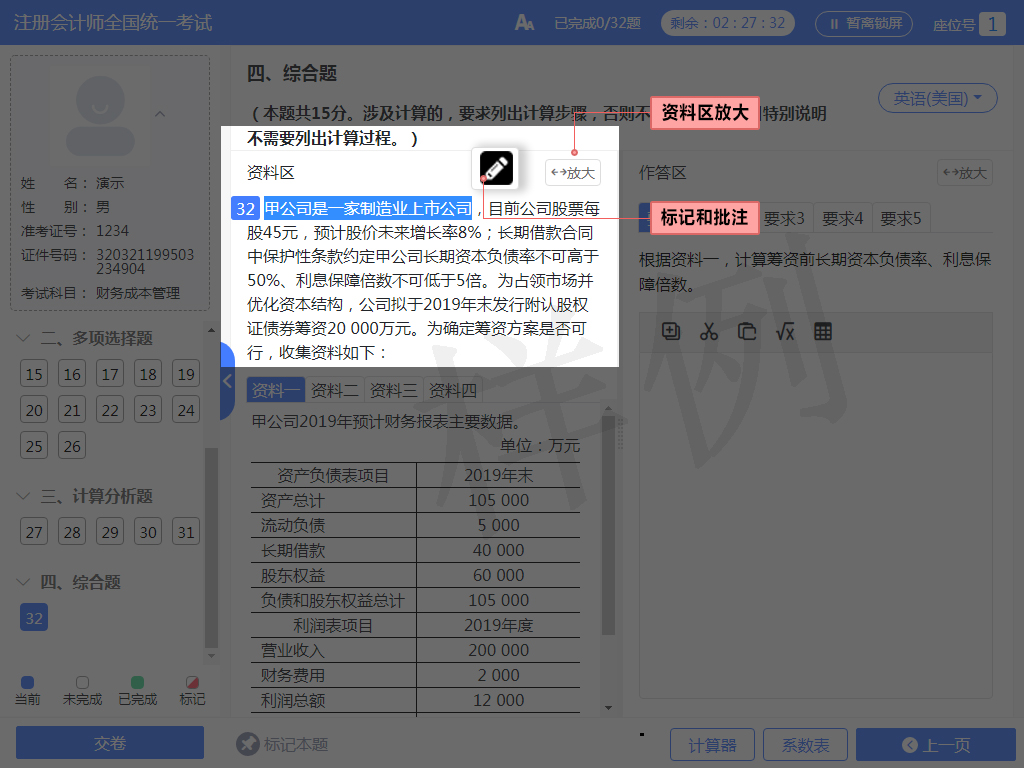The width and height of the screenshot is (1024, 768).
Task: Toggle mark on this question (标记本题)
Action: [283, 744]
